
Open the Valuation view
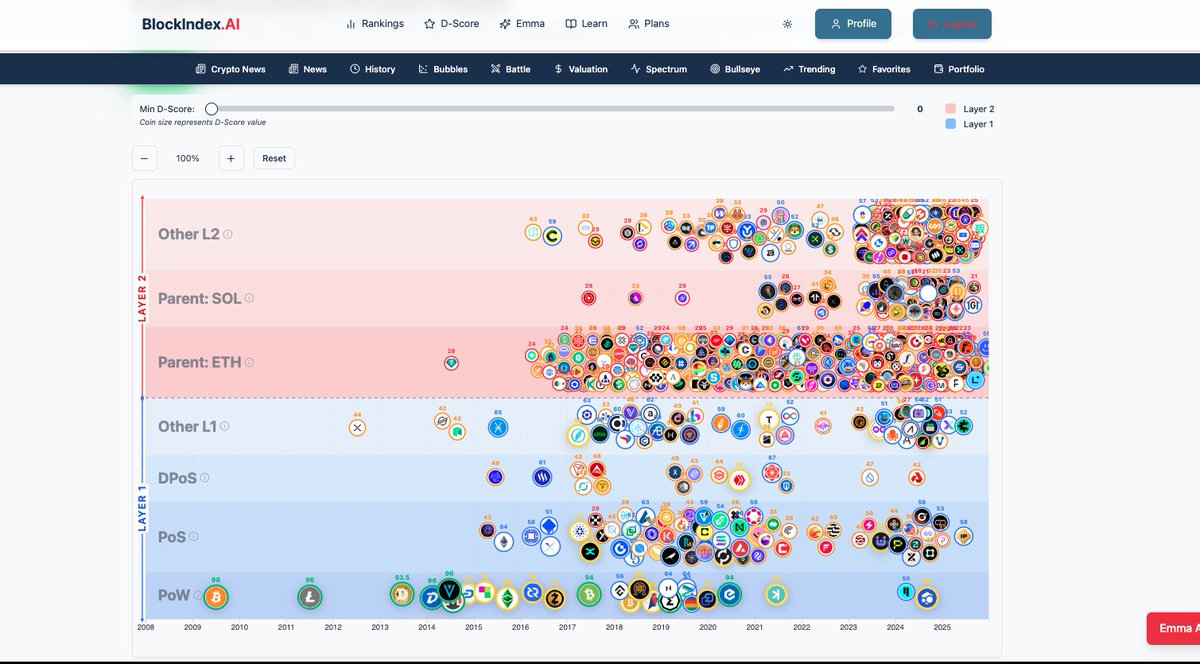coord(580,69)
